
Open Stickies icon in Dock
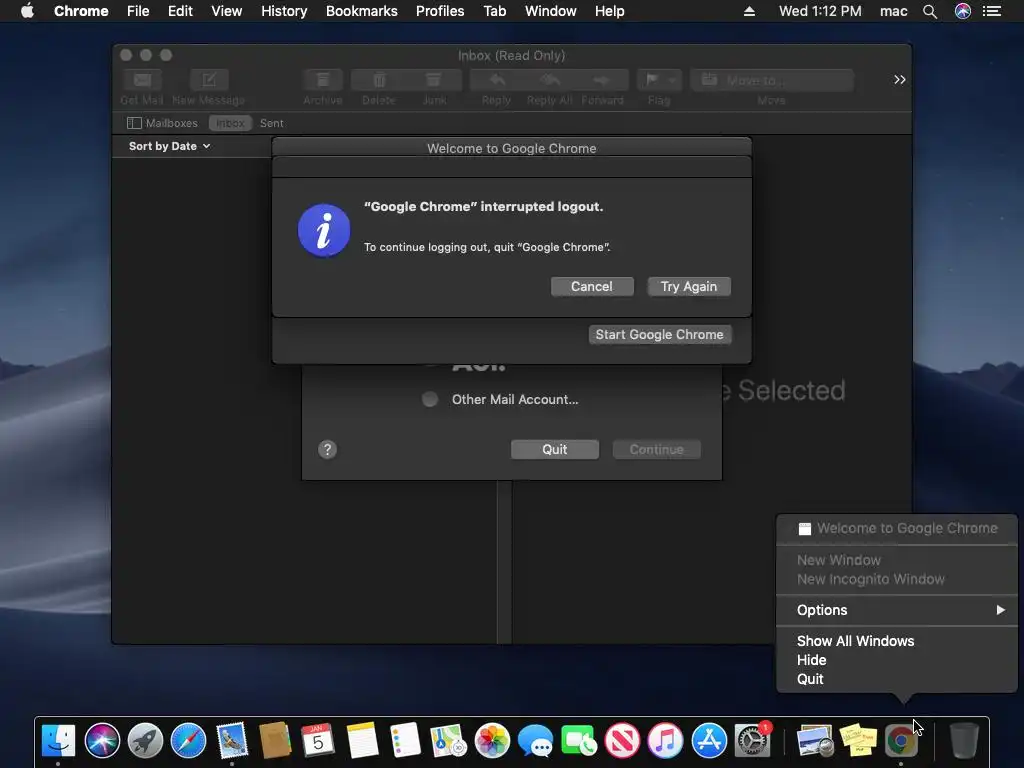tap(857, 741)
